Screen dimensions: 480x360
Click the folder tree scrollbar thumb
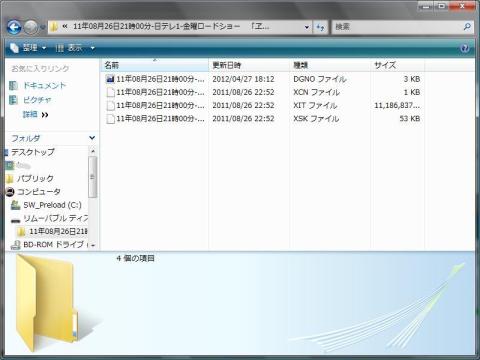point(93,177)
